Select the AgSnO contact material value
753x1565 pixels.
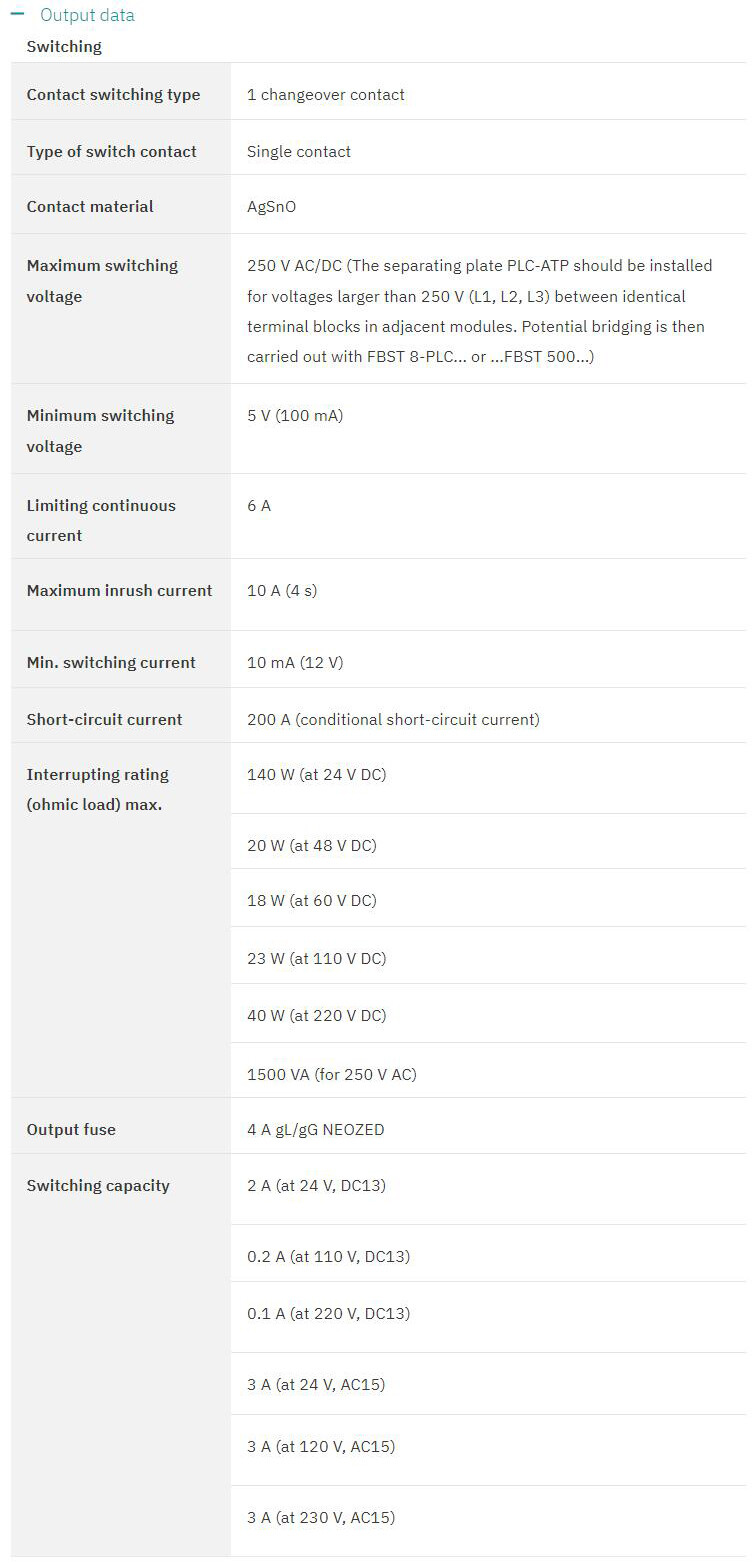tap(272, 207)
